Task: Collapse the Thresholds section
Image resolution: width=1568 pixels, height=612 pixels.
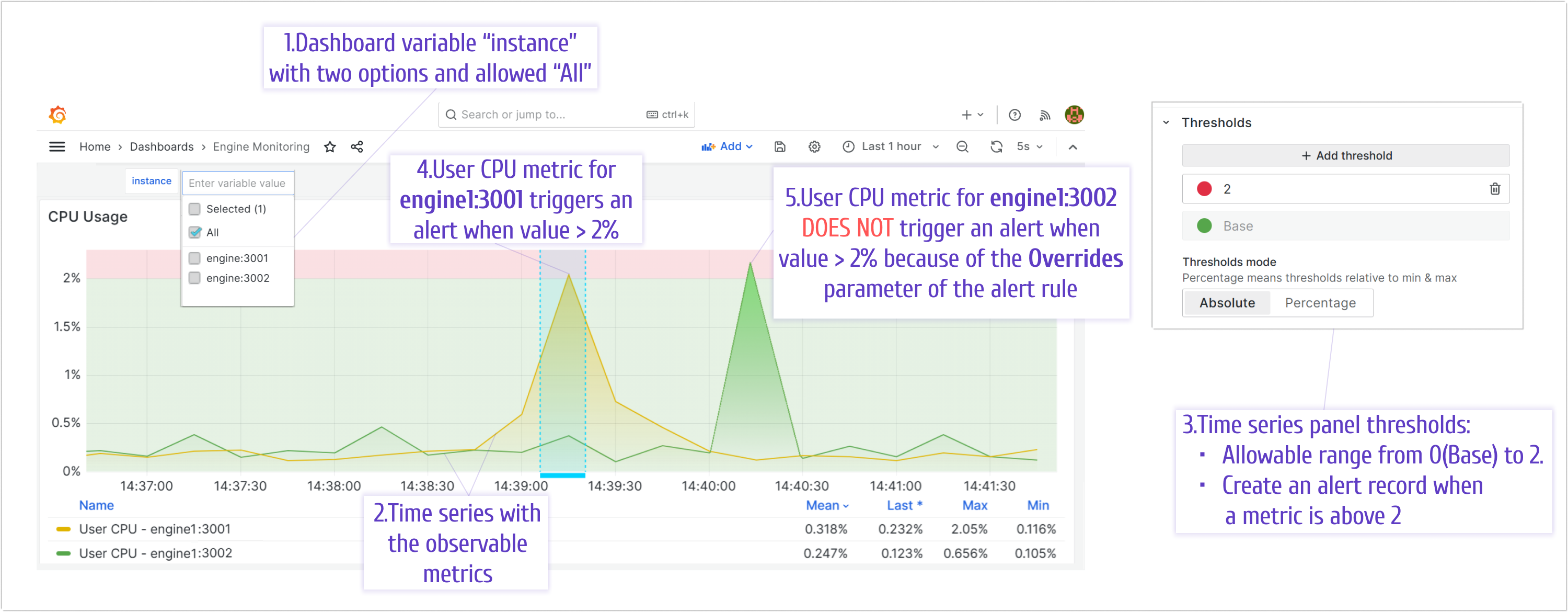Action: pos(1166,123)
